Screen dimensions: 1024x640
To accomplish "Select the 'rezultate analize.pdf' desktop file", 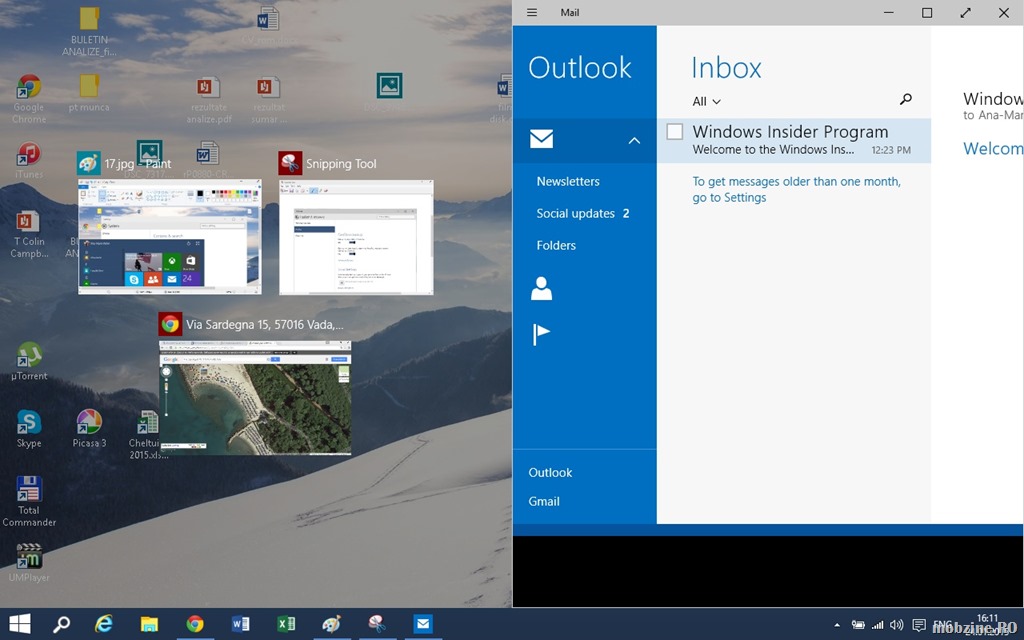I will [208, 99].
